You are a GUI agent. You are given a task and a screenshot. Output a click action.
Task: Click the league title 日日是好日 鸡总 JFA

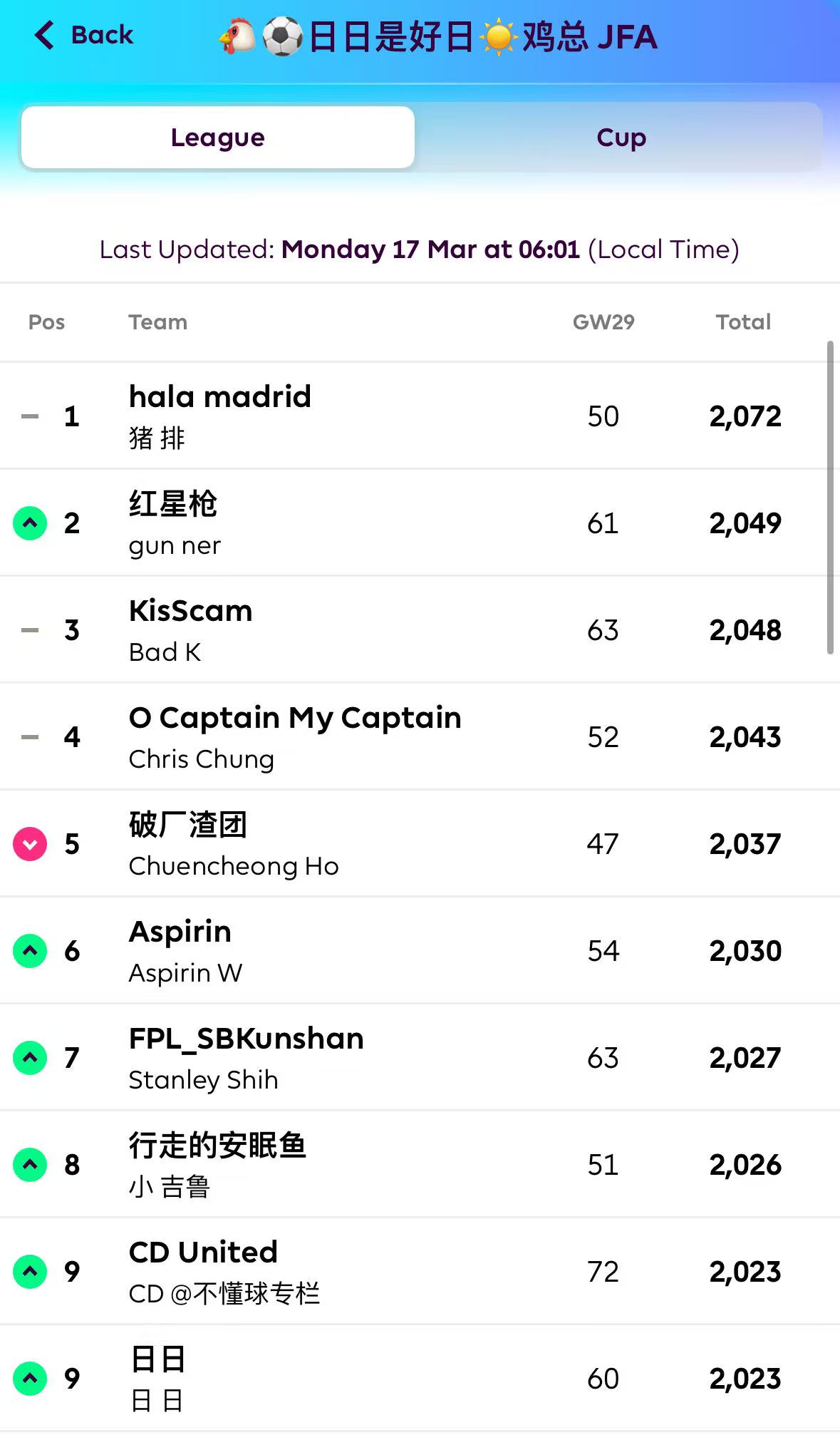coord(438,36)
